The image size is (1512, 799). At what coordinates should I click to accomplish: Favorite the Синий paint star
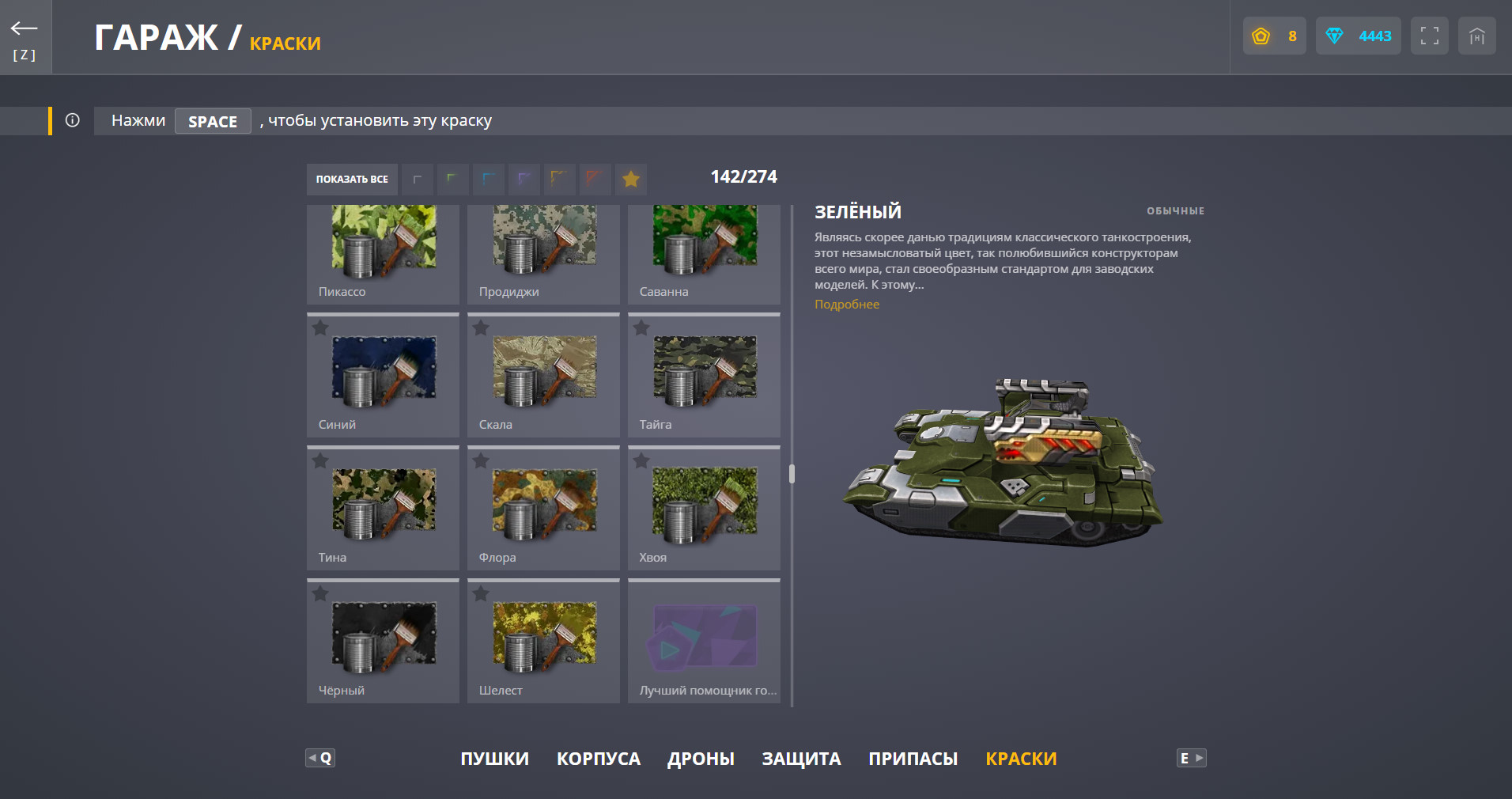tap(320, 328)
